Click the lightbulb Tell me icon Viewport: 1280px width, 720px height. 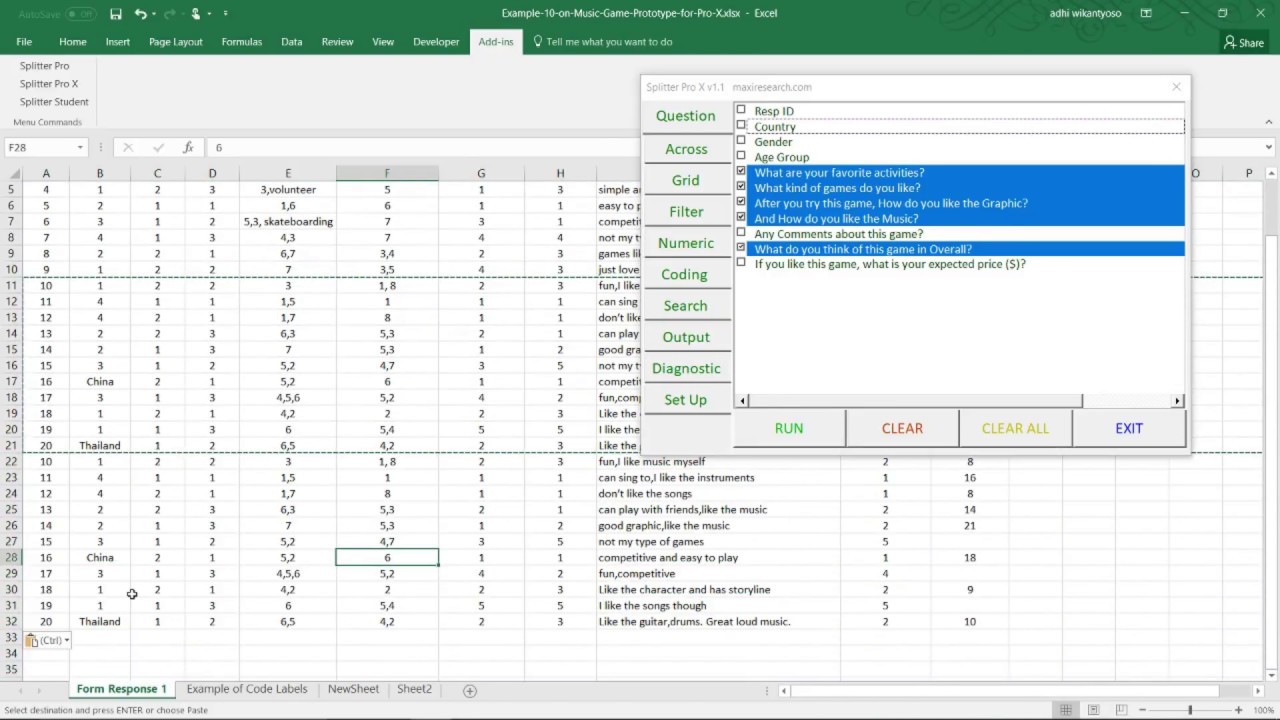pos(538,42)
